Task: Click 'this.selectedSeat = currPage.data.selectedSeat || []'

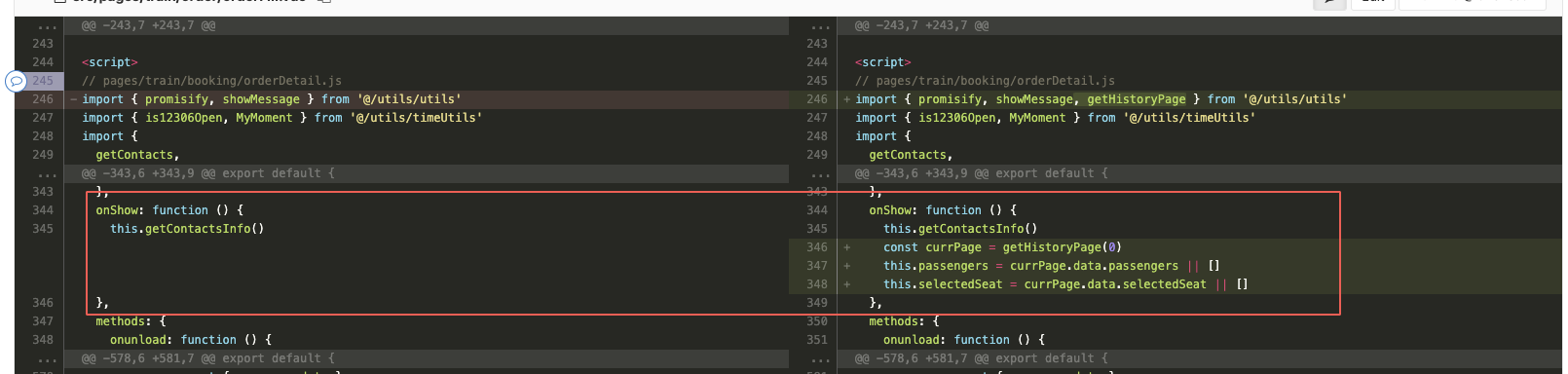Action: click(1065, 284)
